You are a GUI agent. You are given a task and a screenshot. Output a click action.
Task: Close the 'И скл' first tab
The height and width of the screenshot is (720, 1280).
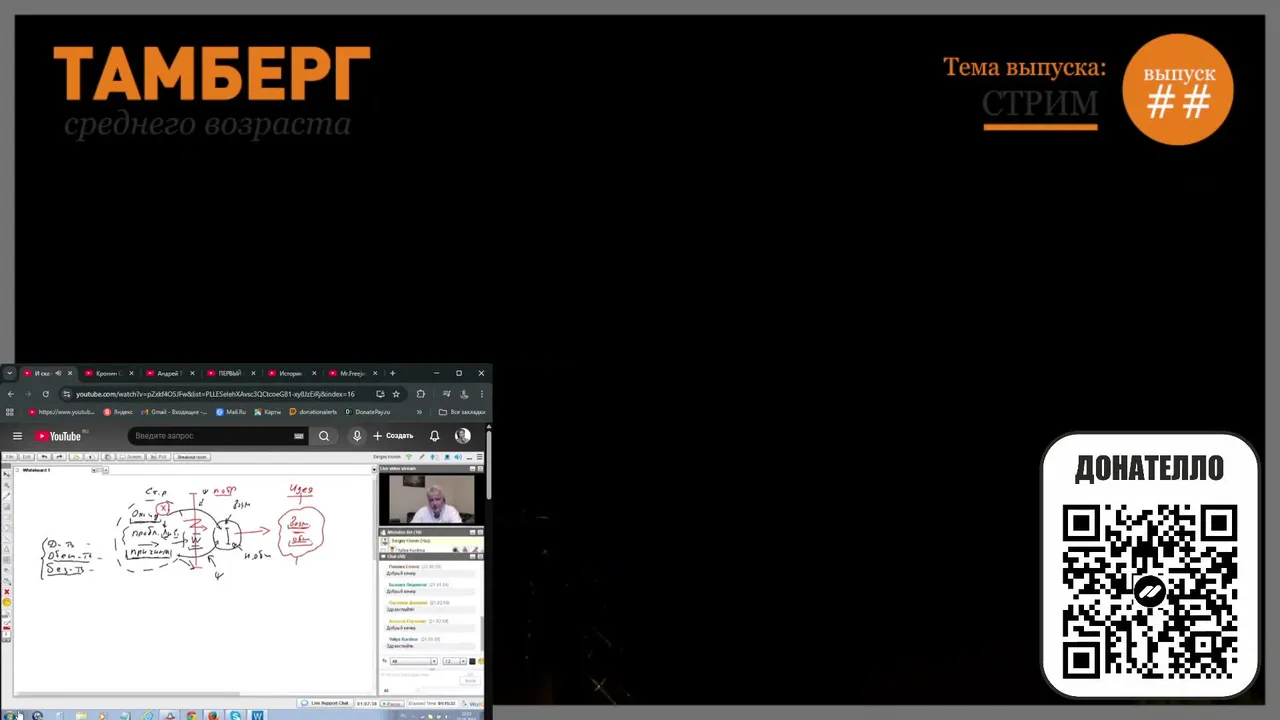(70, 373)
